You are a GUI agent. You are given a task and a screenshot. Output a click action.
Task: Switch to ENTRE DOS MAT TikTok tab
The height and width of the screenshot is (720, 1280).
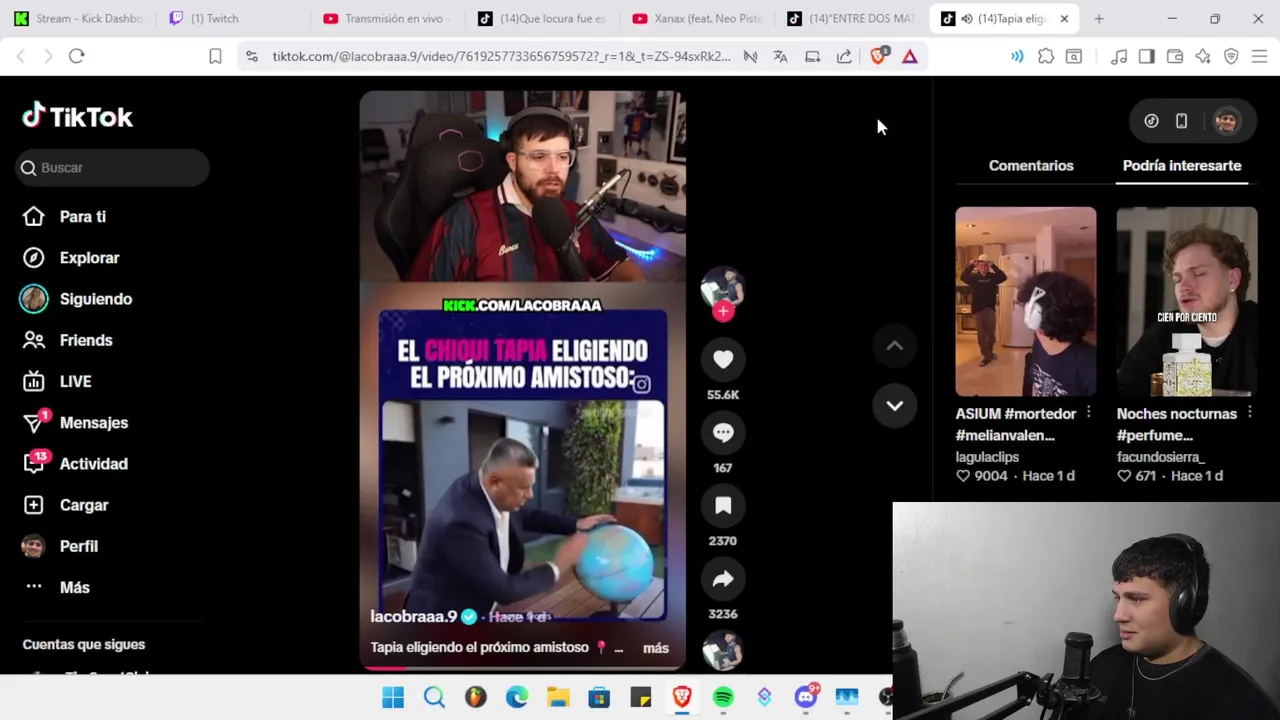coord(854,18)
